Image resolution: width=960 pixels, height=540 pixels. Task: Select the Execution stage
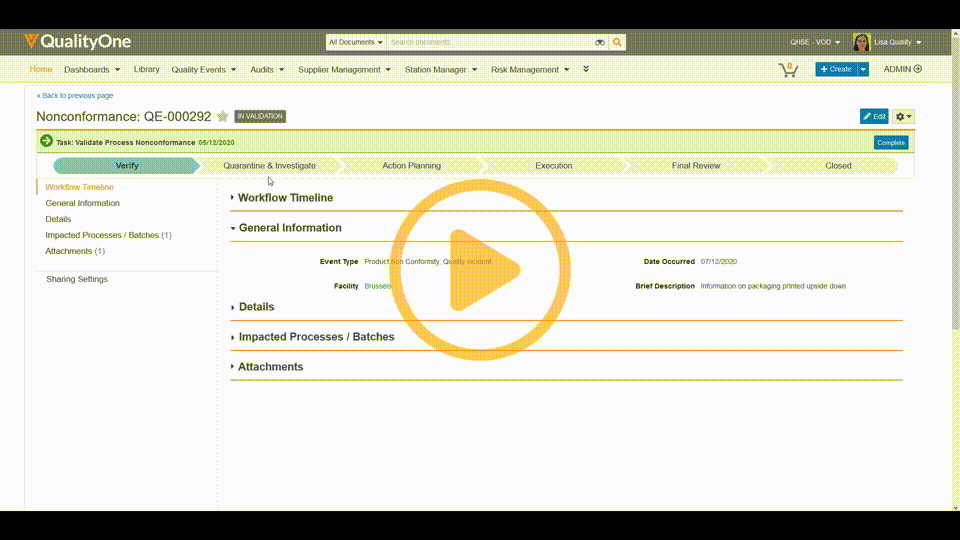(x=553, y=166)
